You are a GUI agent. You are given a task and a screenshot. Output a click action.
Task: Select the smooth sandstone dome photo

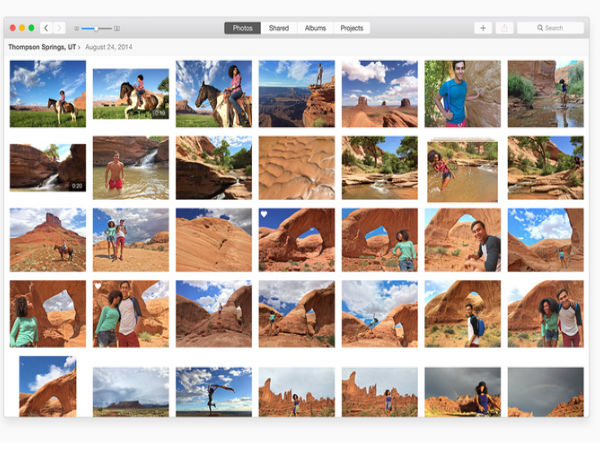point(214,240)
